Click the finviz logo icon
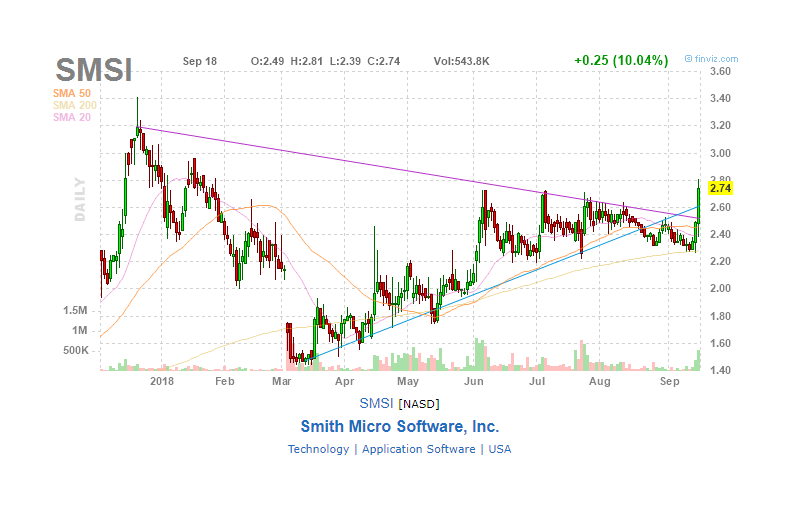The width and height of the screenshot is (796, 508). click(x=688, y=59)
